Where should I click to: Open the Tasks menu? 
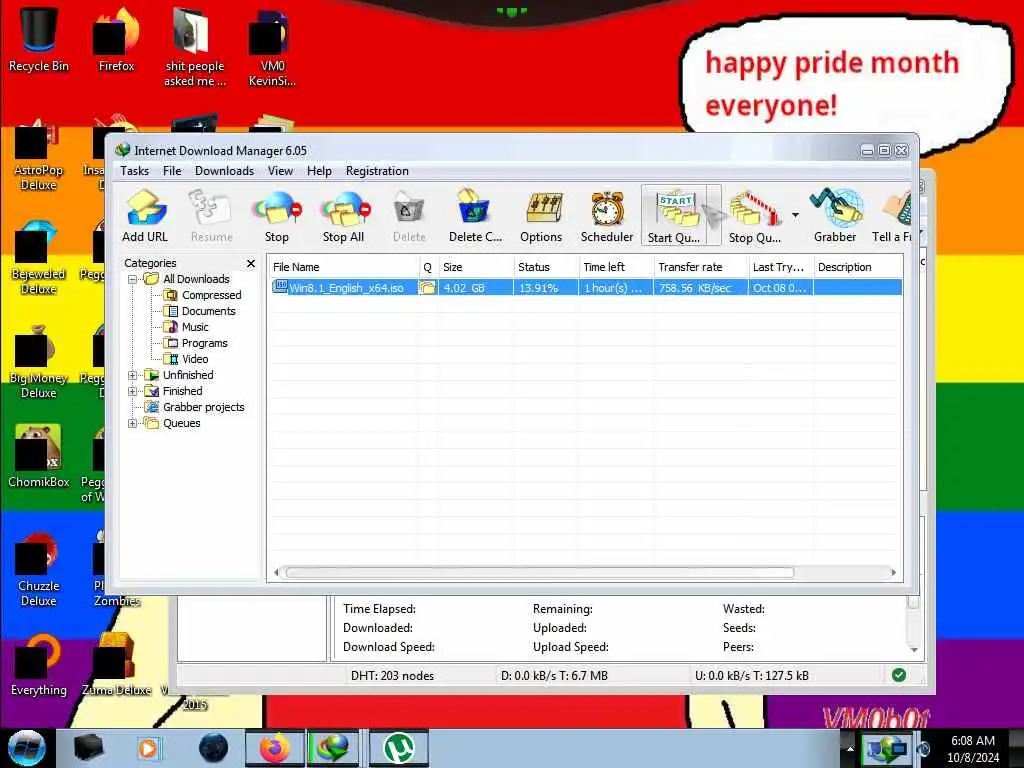(135, 171)
